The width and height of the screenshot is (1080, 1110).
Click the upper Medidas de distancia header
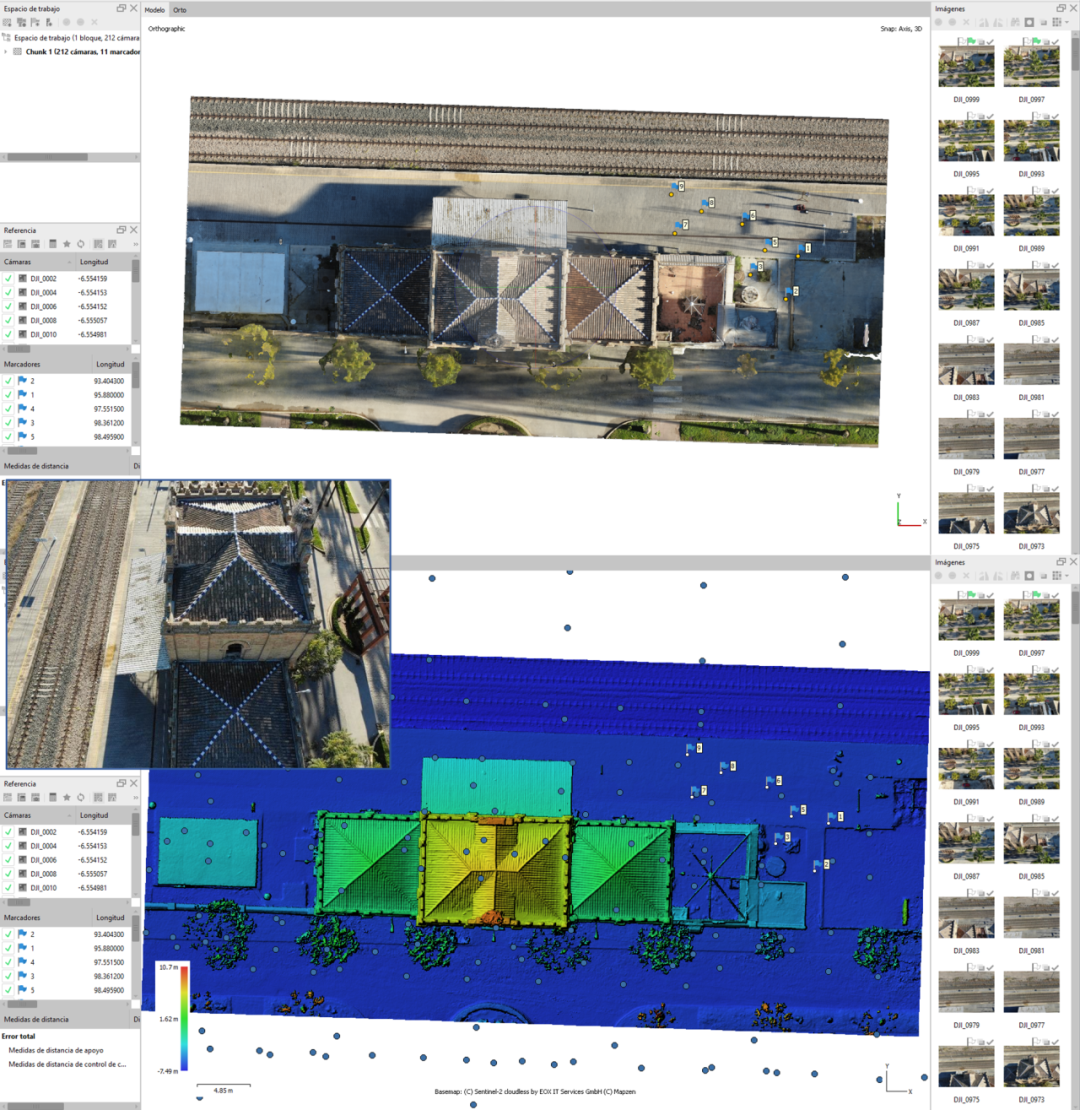coord(65,466)
